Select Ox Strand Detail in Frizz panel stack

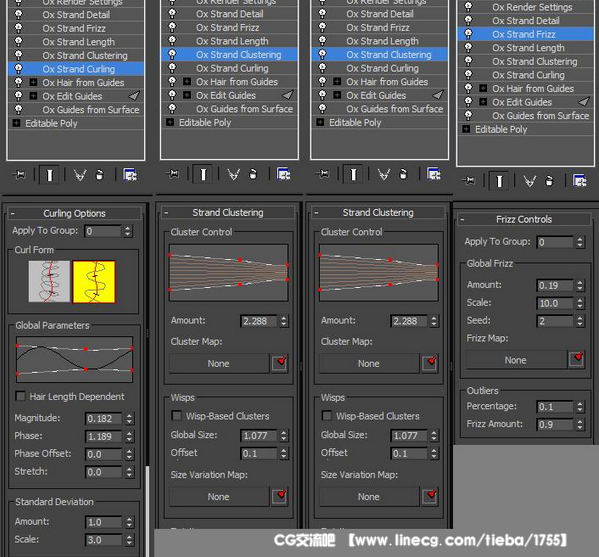[x=526, y=21]
